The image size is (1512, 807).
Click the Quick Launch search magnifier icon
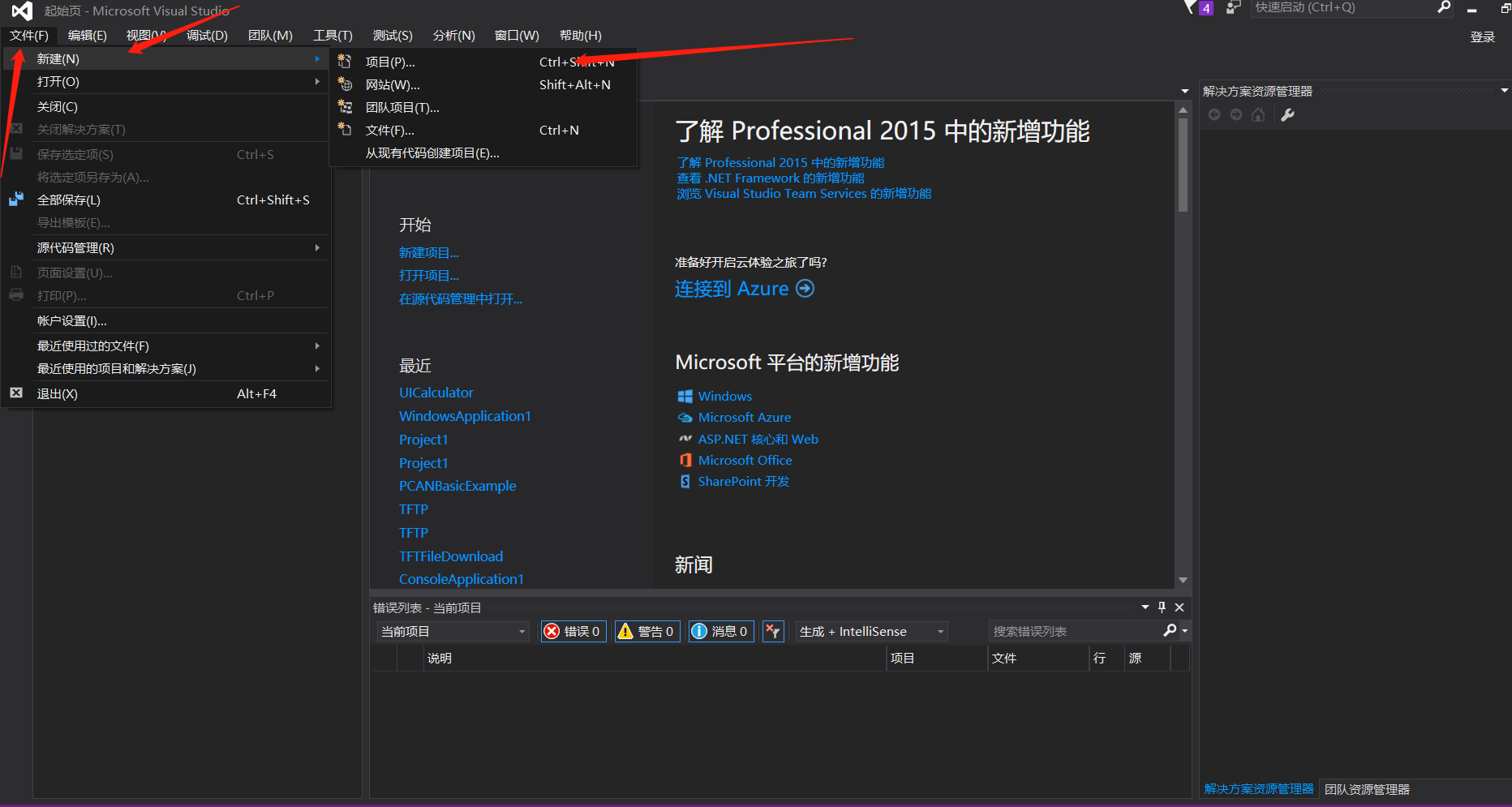(1444, 7)
